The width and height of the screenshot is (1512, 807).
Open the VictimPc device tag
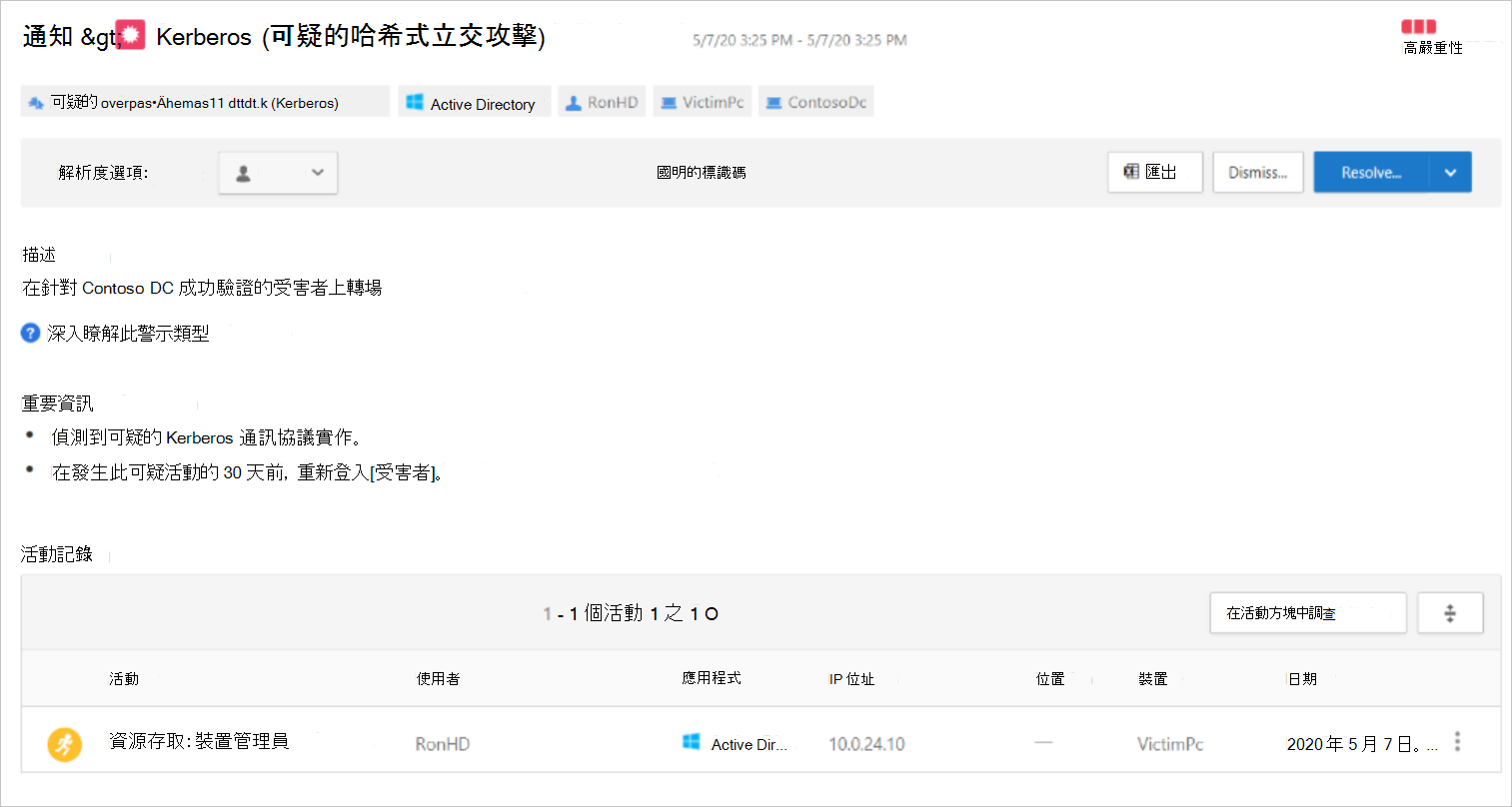[703, 102]
